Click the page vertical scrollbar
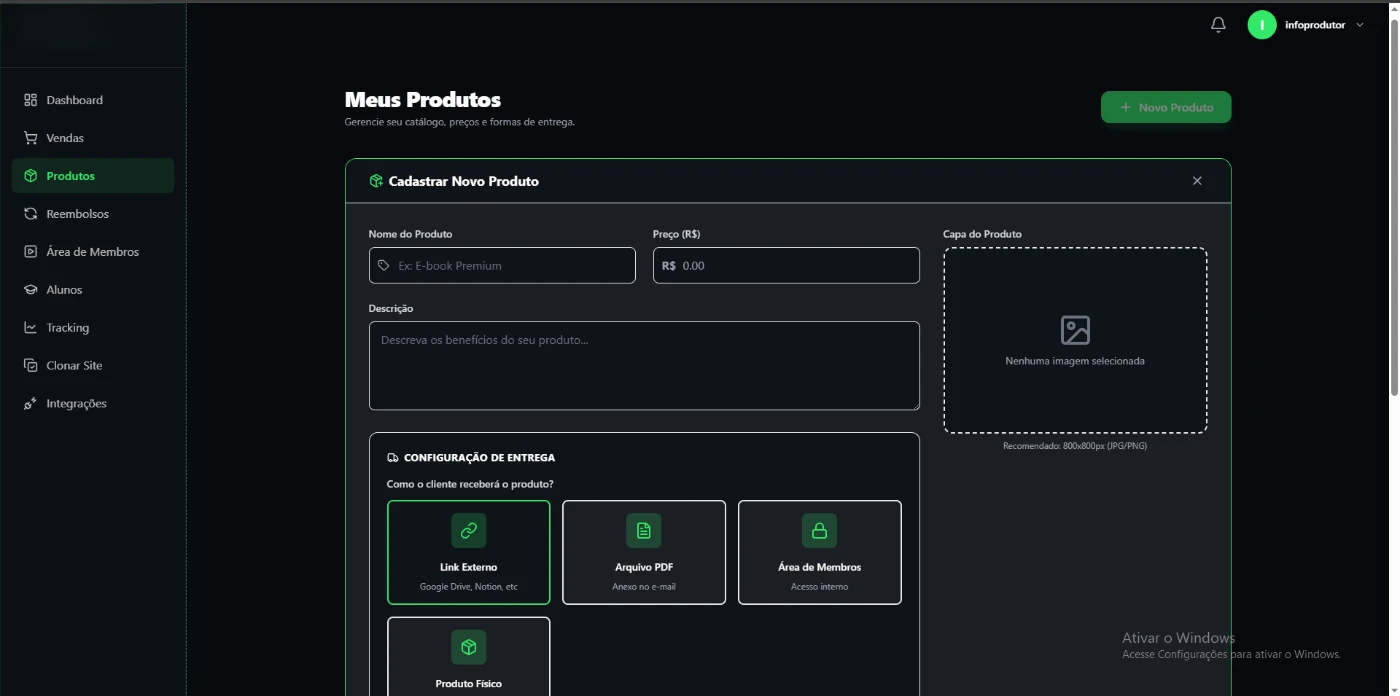 tap(1394, 200)
